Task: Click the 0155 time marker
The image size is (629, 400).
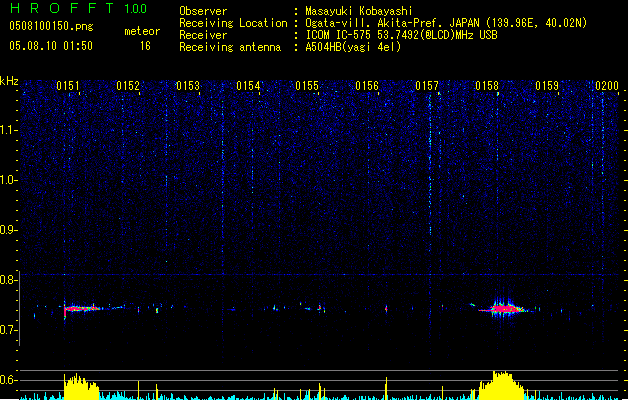Action: coord(307,85)
